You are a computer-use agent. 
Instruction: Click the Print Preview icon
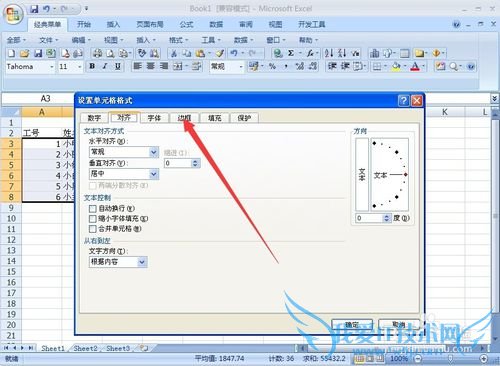pos(110,53)
